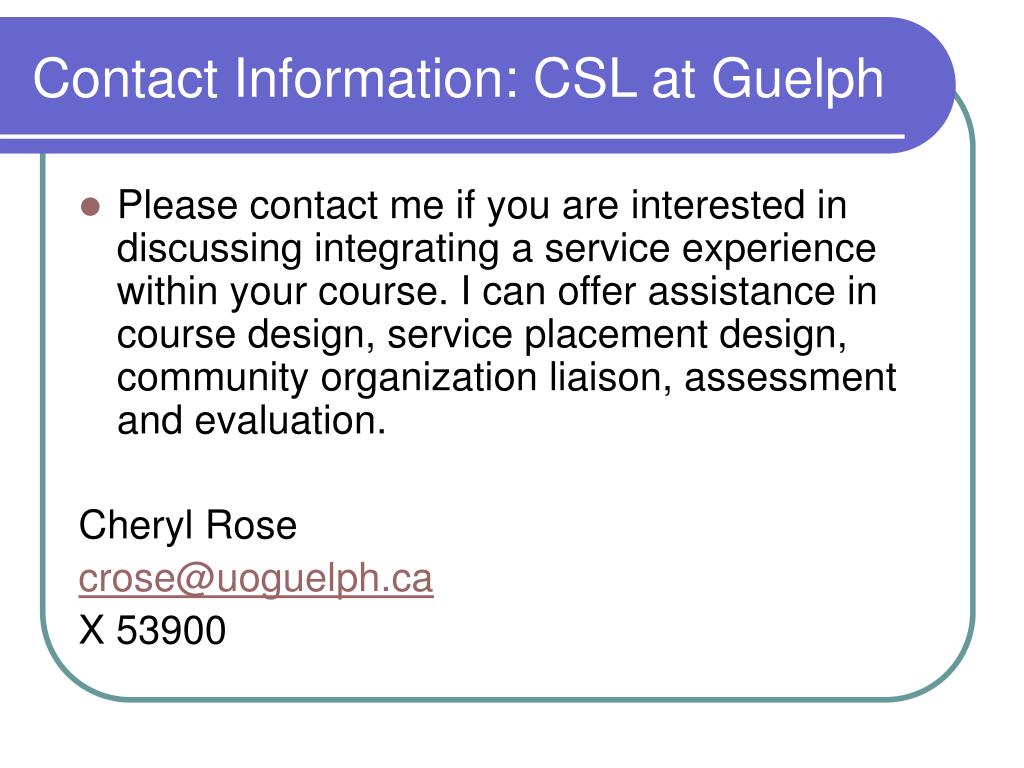Select the word Guelph in the title
The height and width of the screenshot is (768, 1024).
(797, 81)
